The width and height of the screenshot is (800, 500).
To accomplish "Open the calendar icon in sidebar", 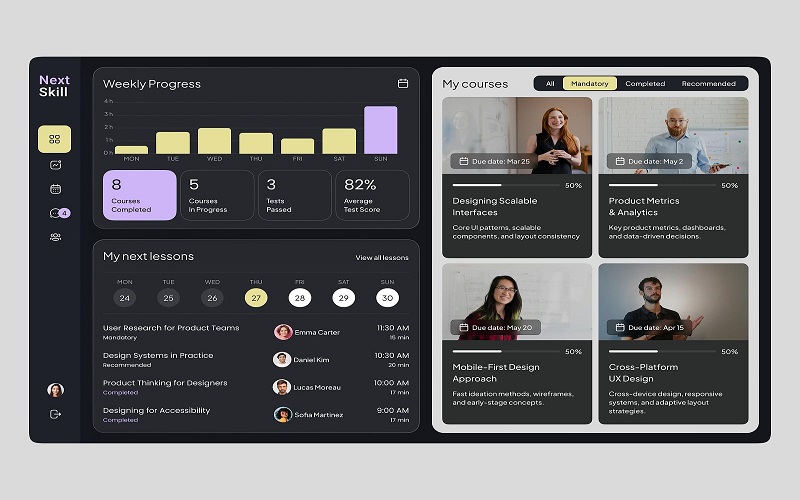I will (55, 189).
